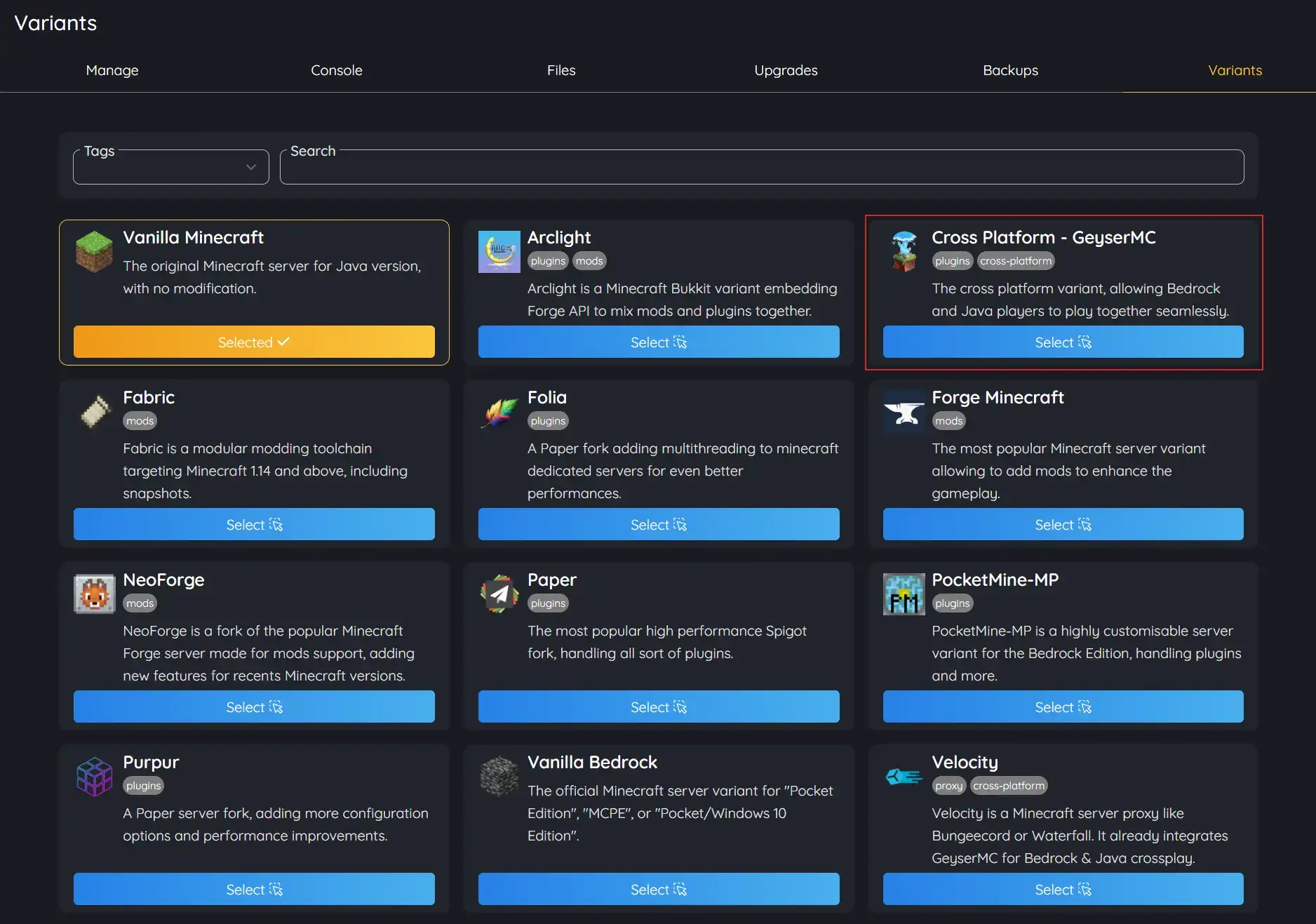
Task: Open the Backups tab
Action: pos(1010,70)
